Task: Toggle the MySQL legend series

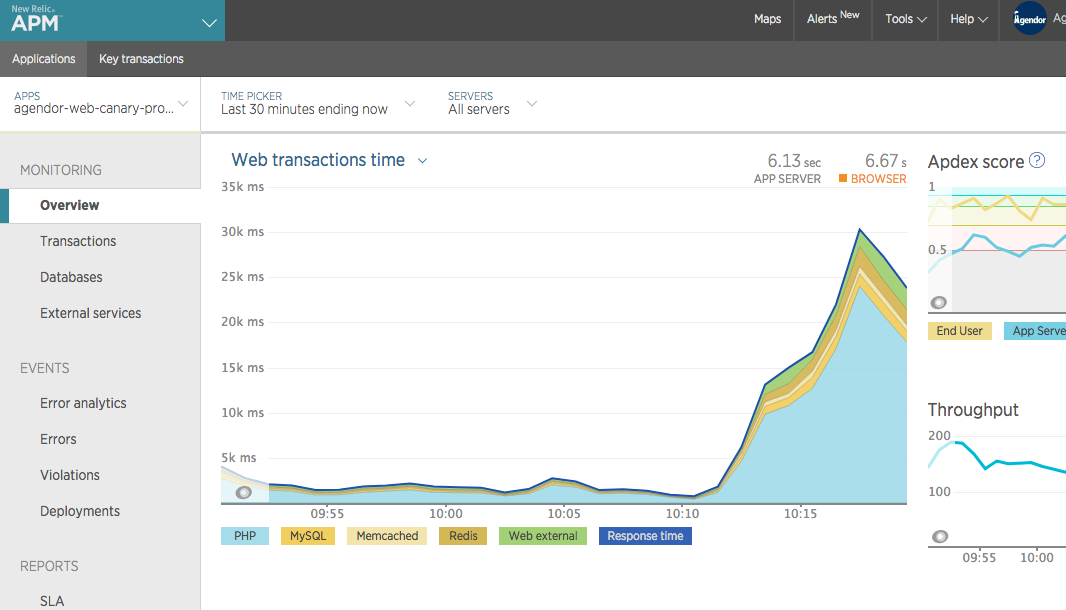Action: 308,536
